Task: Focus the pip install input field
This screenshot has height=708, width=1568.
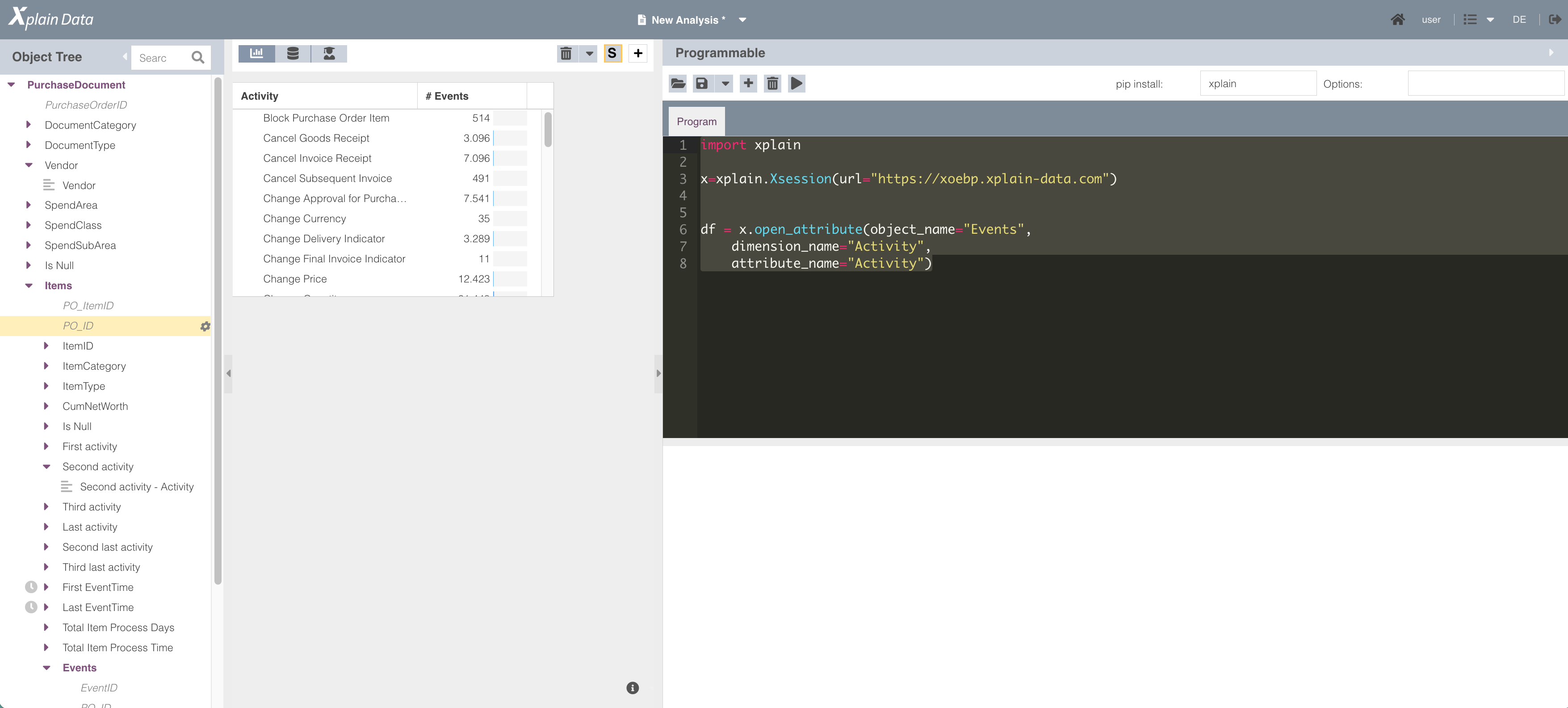Action: coord(1258,84)
